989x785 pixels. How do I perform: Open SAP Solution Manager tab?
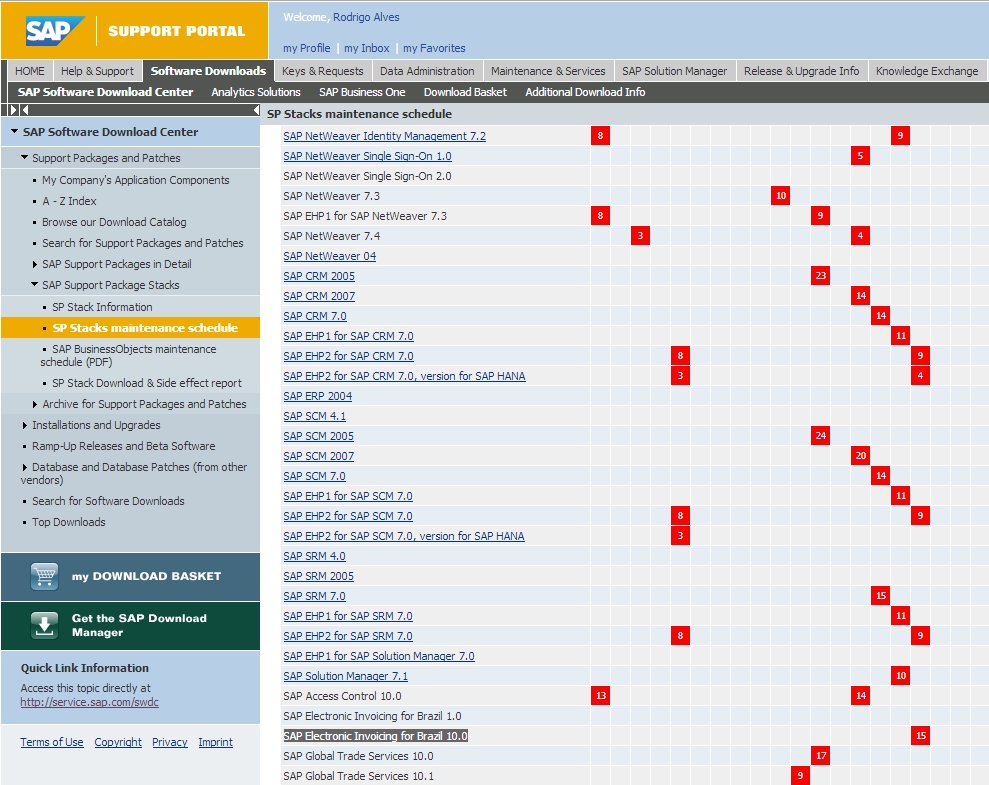(674, 71)
